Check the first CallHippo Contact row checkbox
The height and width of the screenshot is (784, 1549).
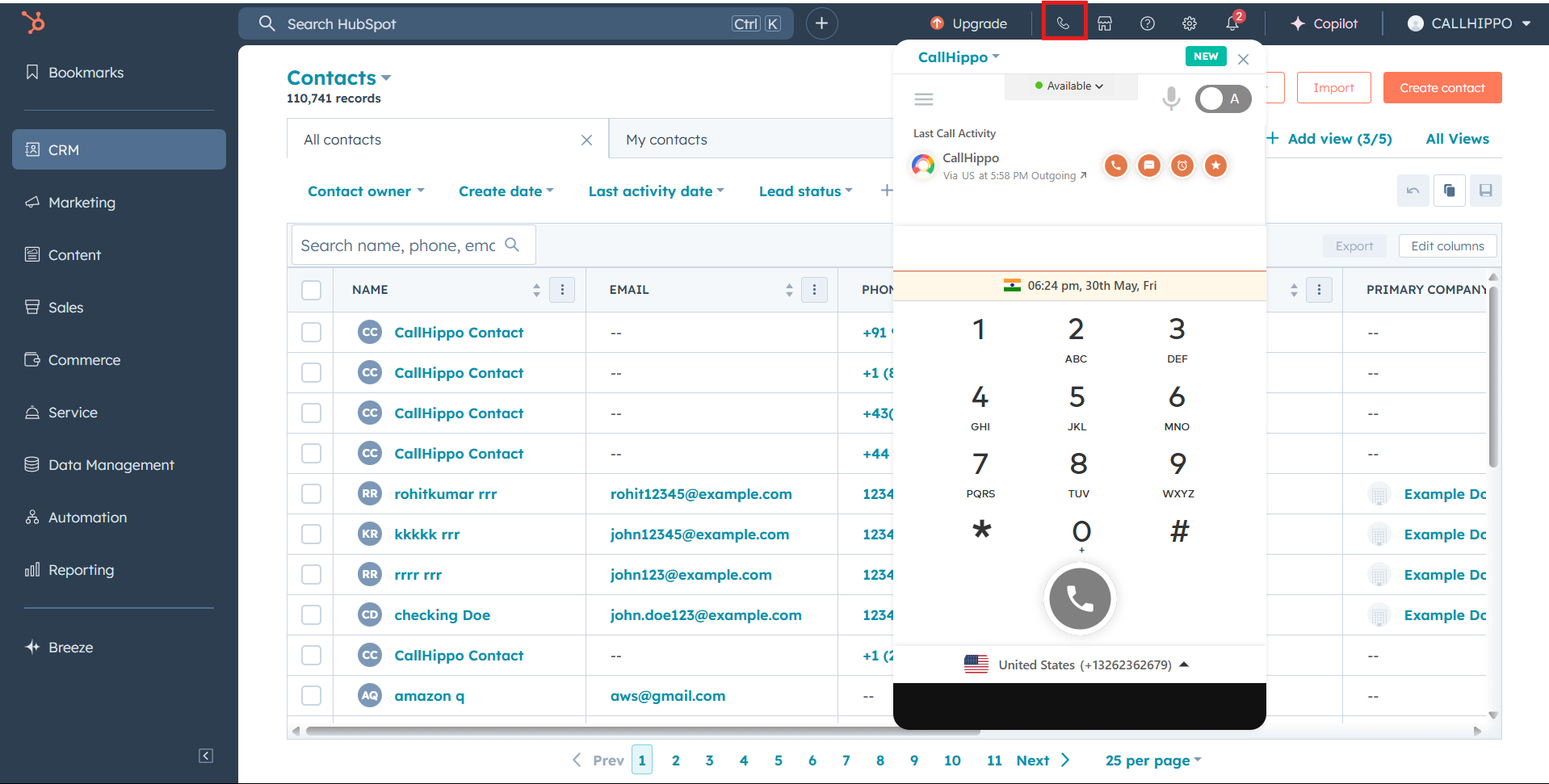click(x=311, y=333)
